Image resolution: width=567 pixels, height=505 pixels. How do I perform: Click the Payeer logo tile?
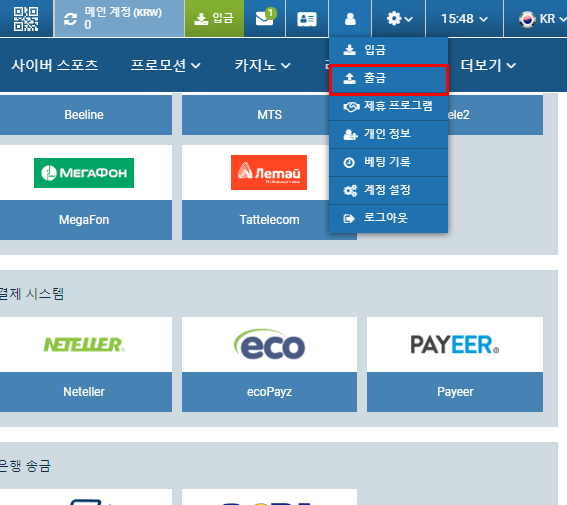pyautogui.click(x=455, y=344)
